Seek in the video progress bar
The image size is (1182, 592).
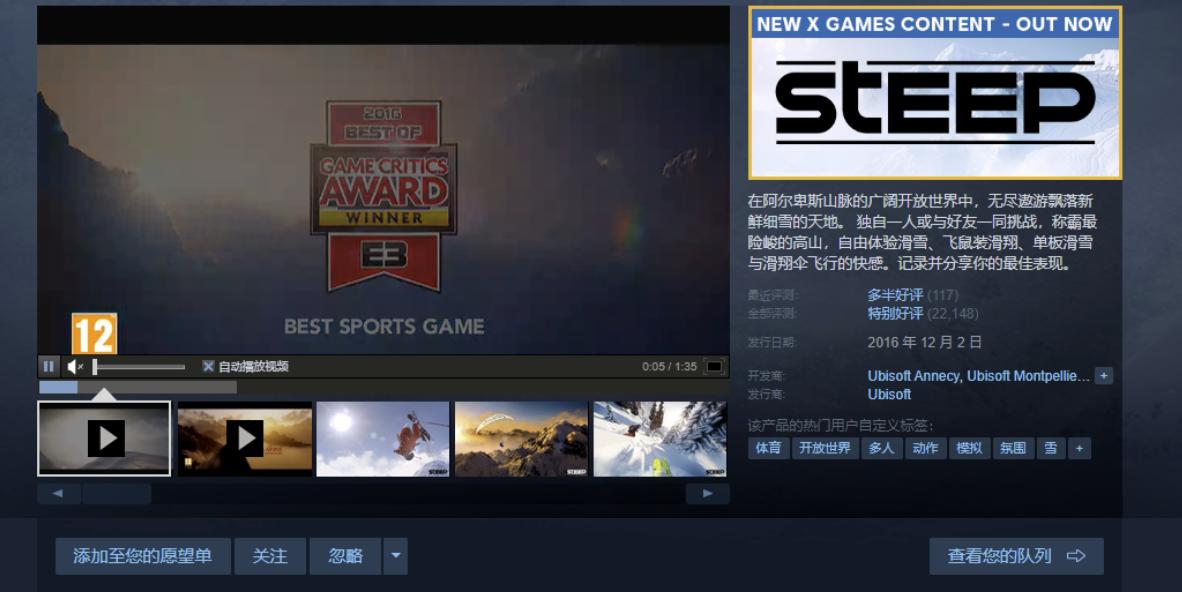384,387
